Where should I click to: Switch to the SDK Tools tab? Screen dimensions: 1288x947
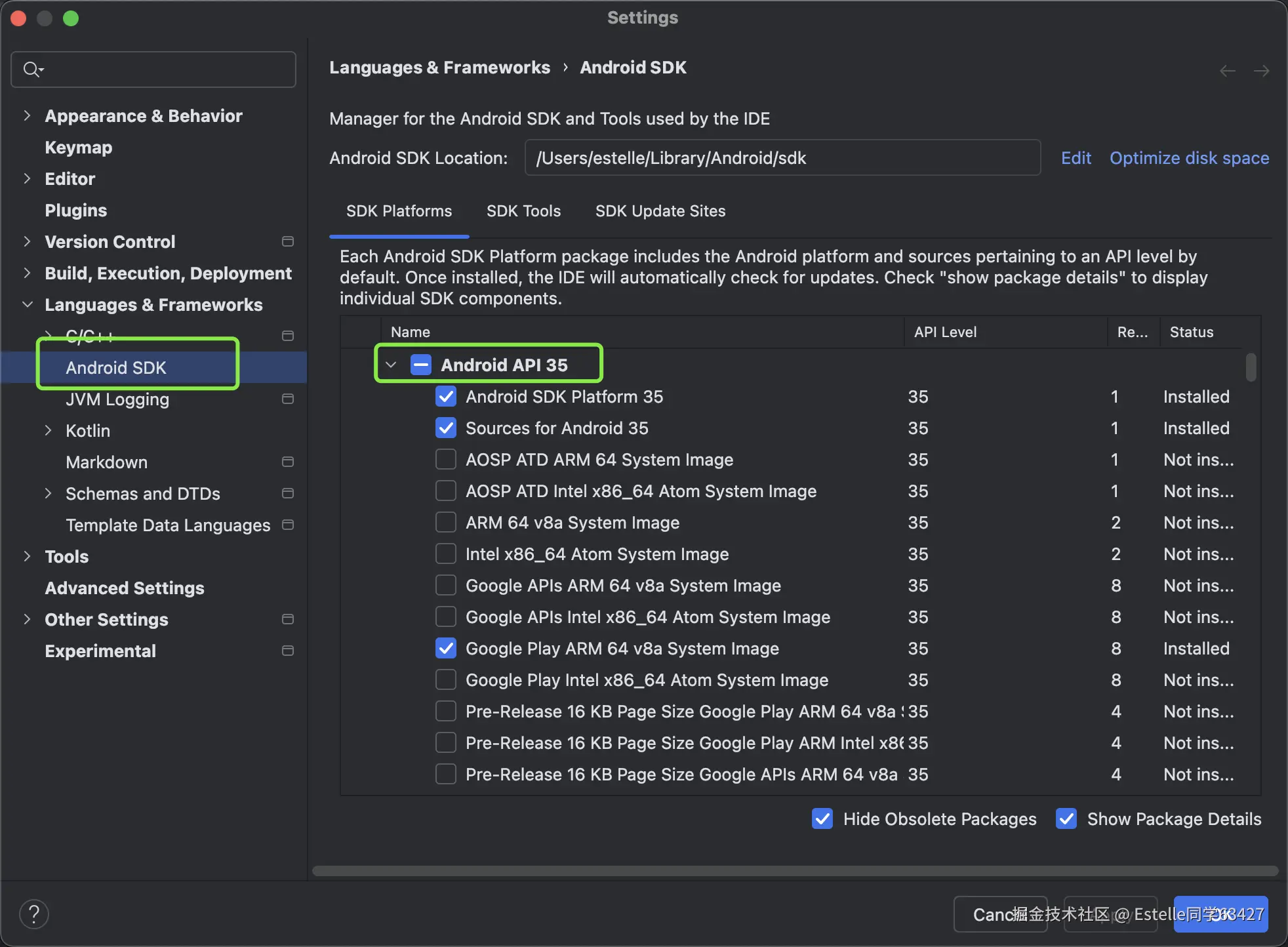click(523, 211)
